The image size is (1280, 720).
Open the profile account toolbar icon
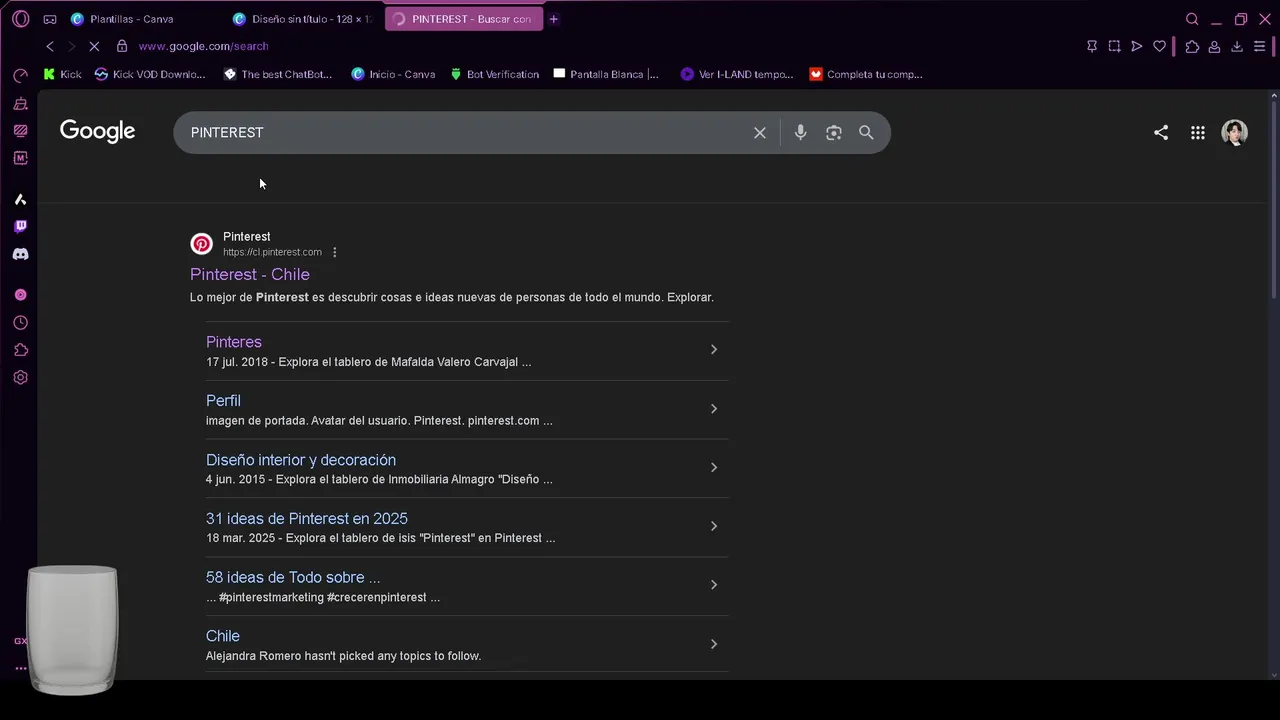coord(1214,46)
